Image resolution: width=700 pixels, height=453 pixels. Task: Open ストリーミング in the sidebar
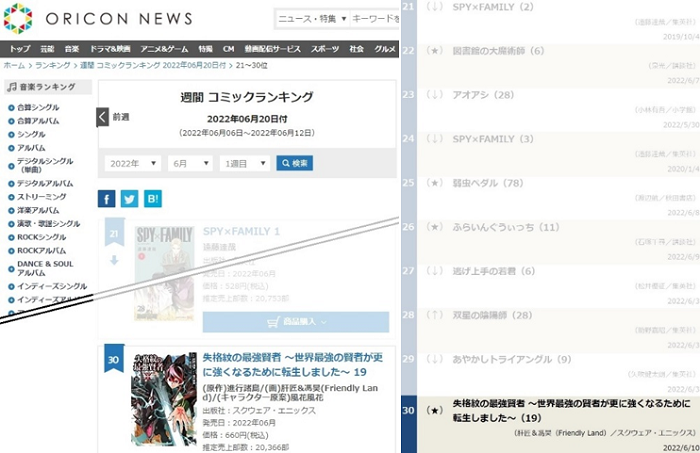pos(42,197)
